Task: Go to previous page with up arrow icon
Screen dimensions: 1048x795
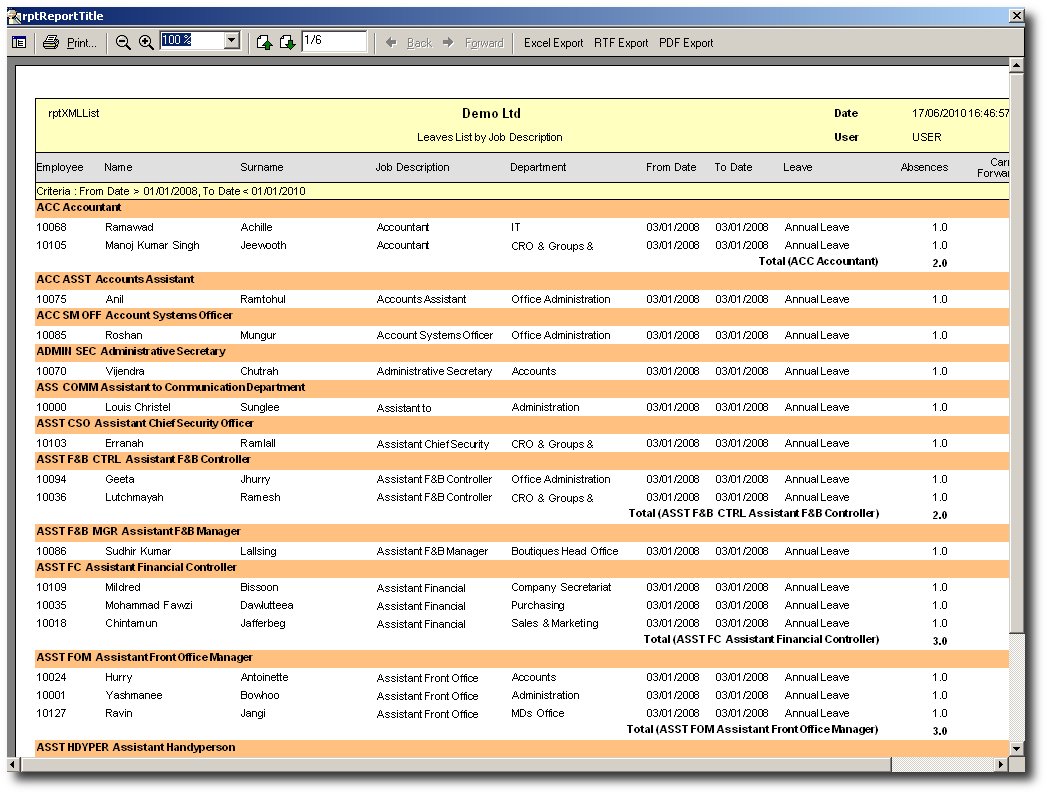Action: pyautogui.click(x=264, y=42)
